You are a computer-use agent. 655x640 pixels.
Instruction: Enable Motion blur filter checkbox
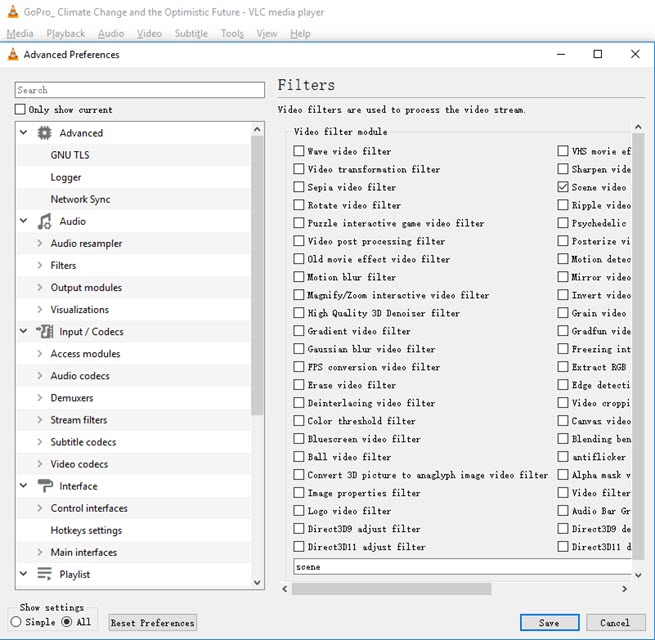(299, 277)
